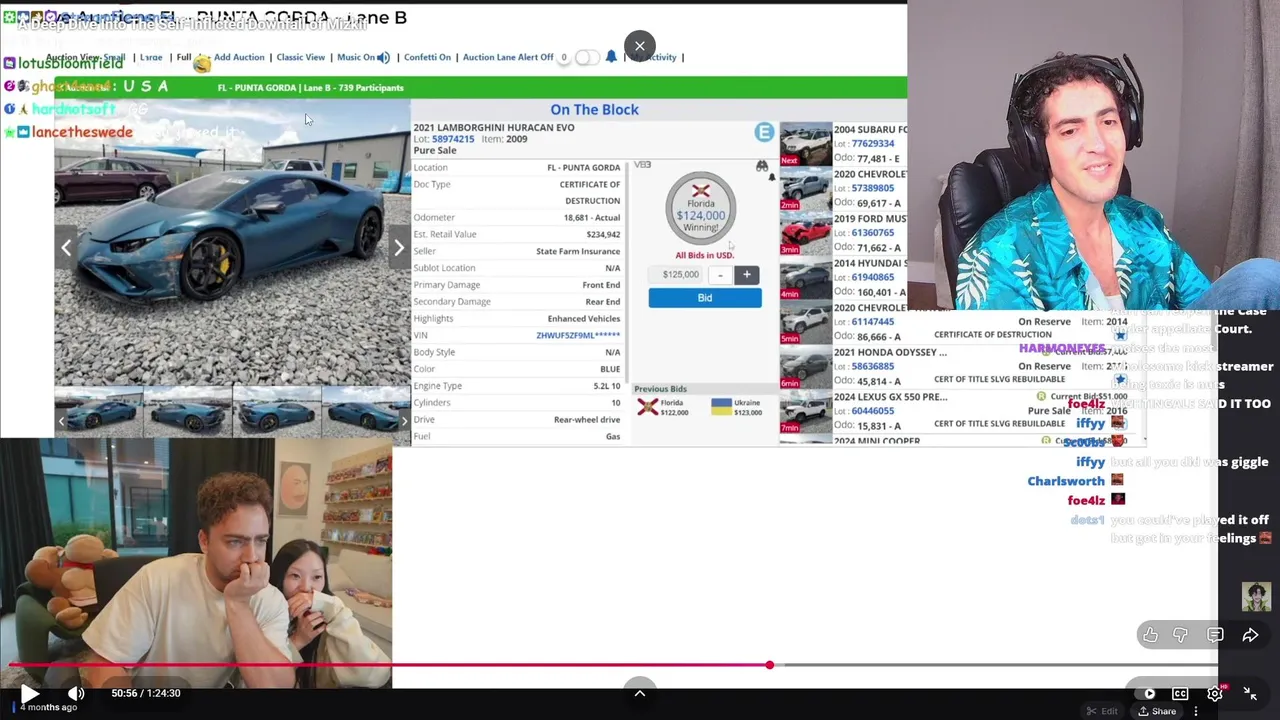This screenshot has height=720, width=1280.
Task: Dislike the video thumbs down
Action: point(1181,635)
